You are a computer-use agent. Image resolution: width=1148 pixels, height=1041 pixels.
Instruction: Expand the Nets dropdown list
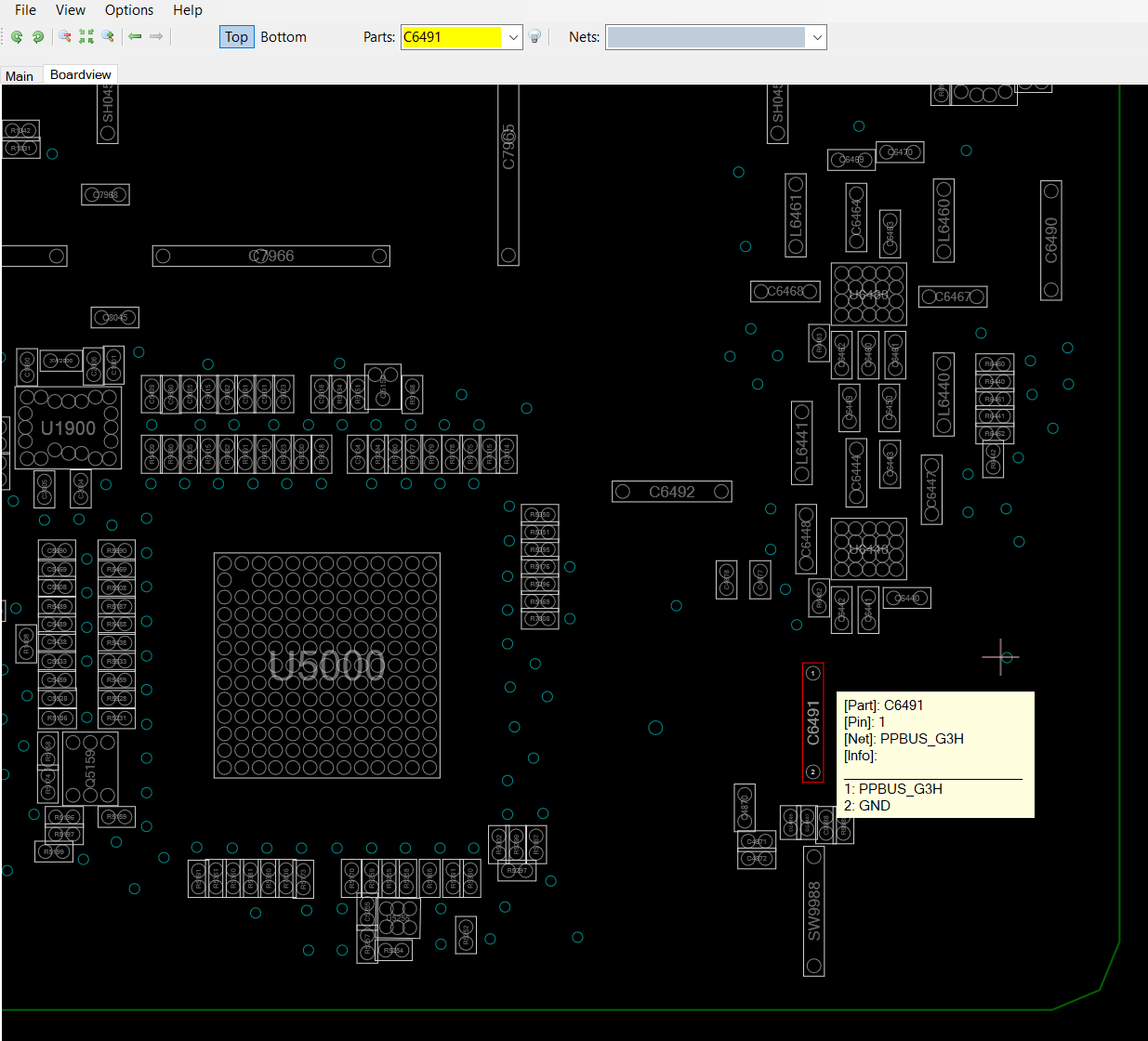point(817,37)
